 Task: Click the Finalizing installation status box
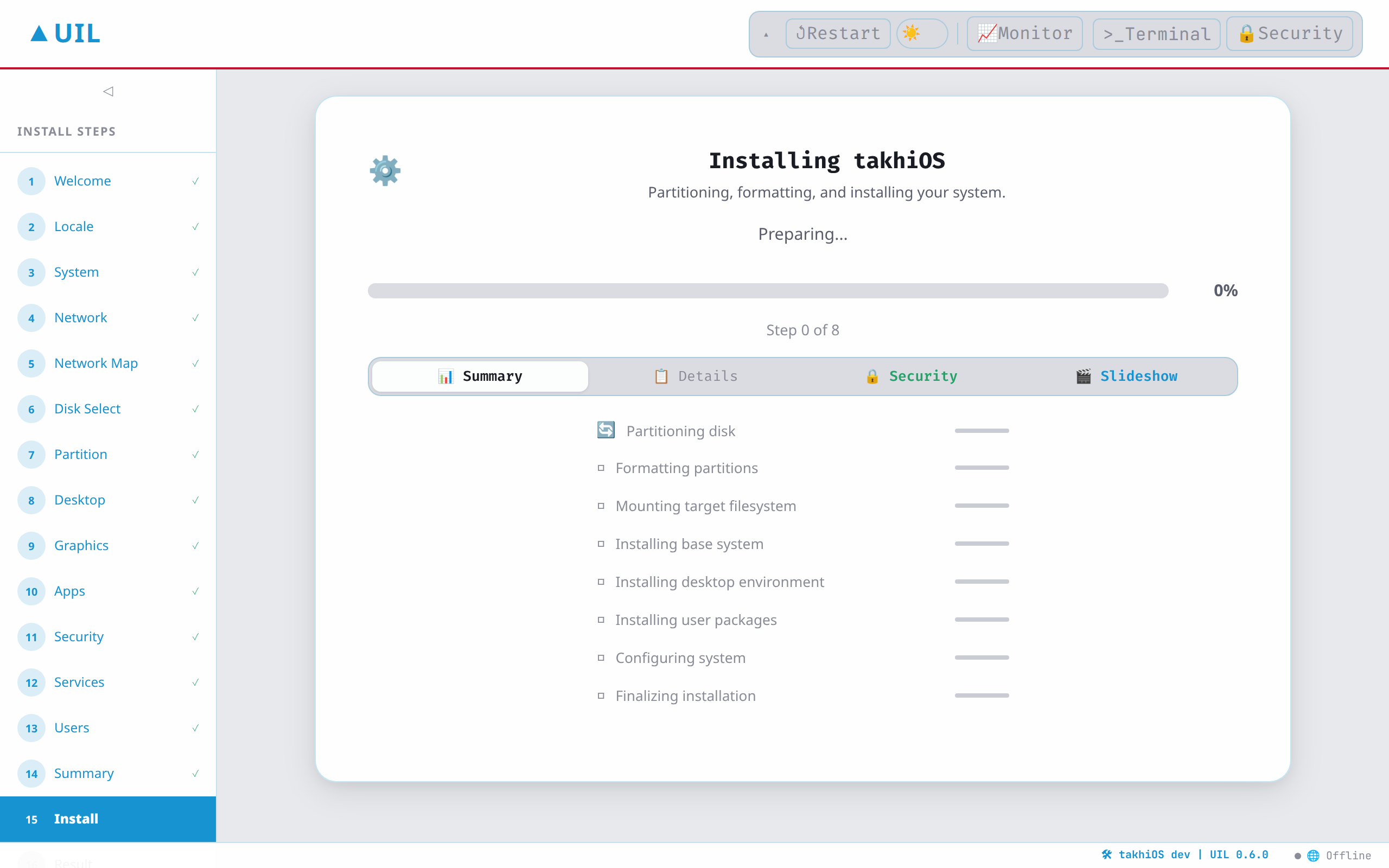coord(601,696)
